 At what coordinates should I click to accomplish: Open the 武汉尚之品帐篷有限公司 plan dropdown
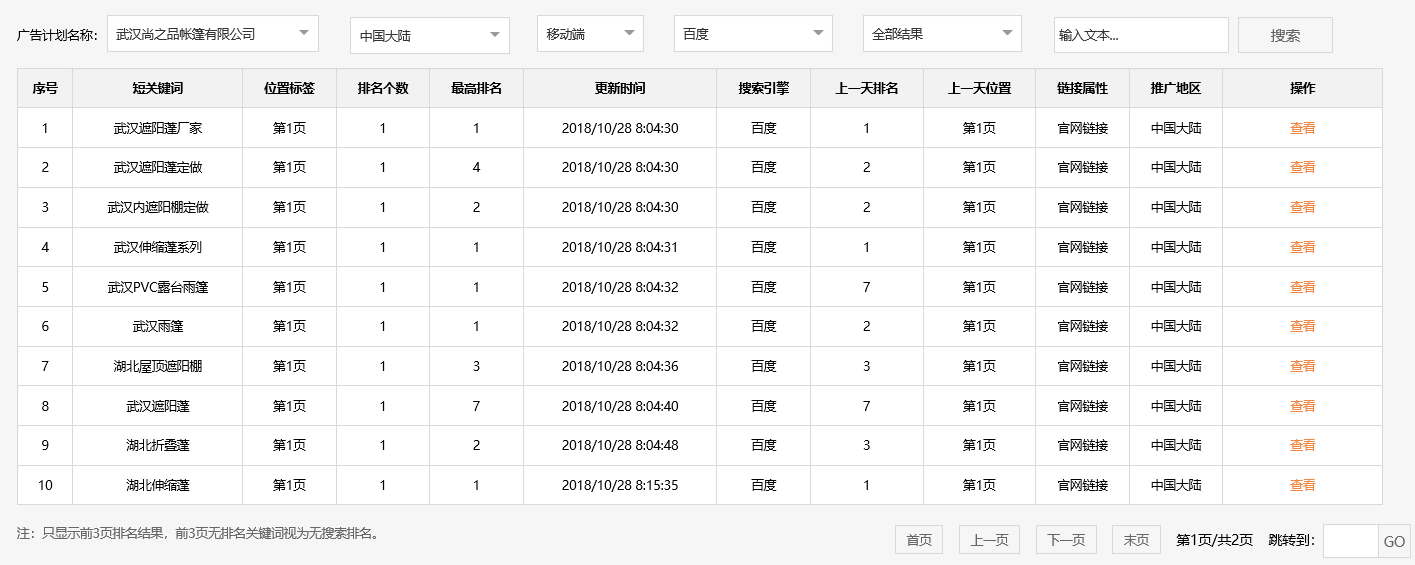click(x=212, y=34)
